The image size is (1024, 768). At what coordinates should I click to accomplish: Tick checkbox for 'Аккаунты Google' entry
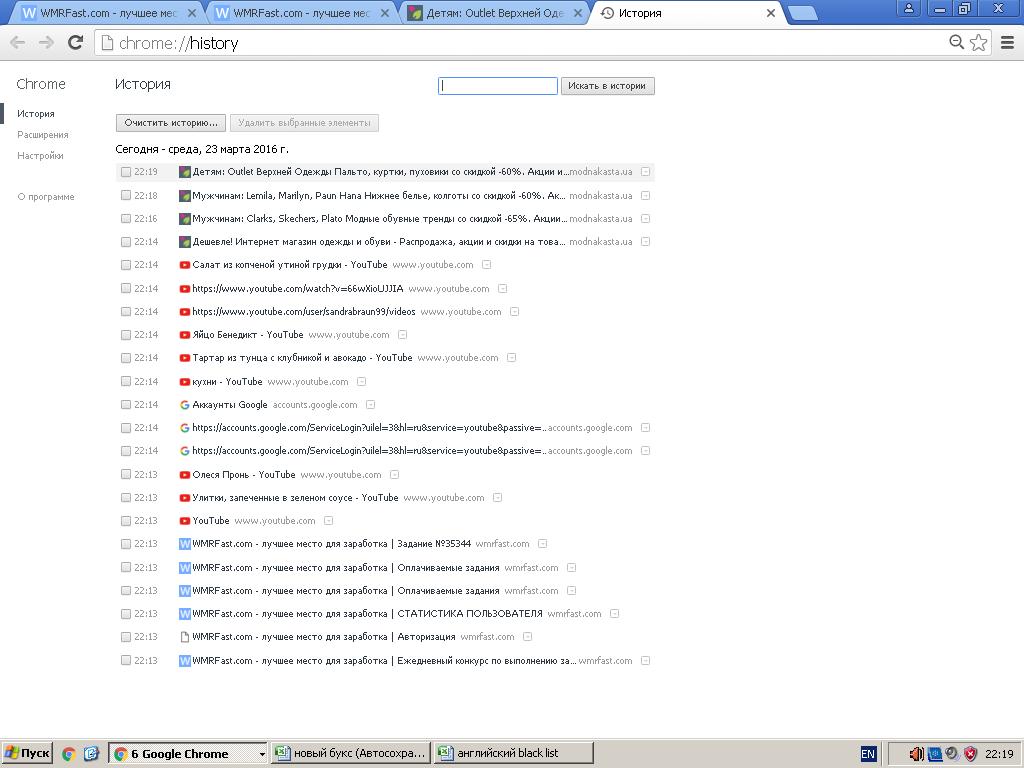125,405
